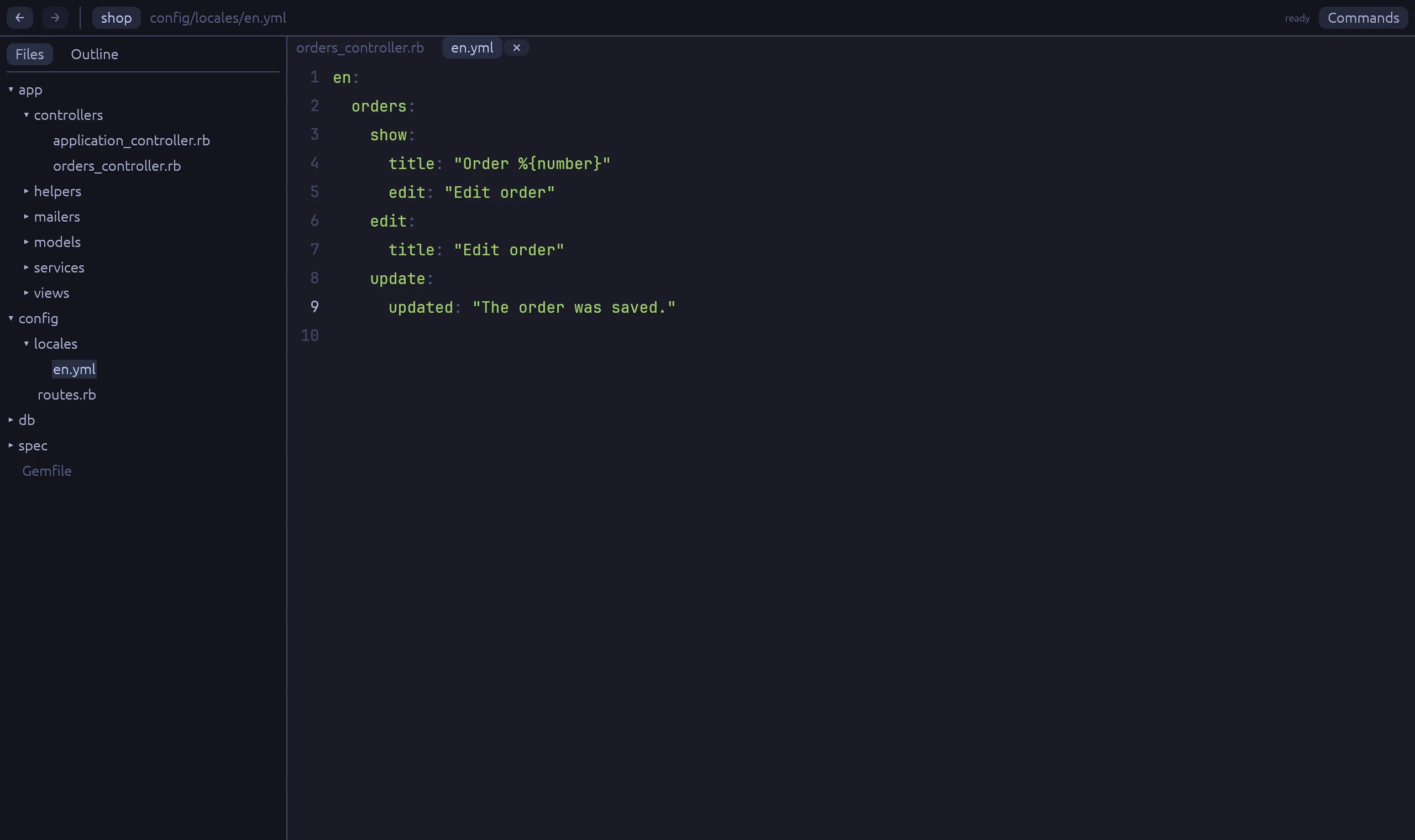Expand the models folder arrow
The width and height of the screenshot is (1415, 840).
(26, 242)
